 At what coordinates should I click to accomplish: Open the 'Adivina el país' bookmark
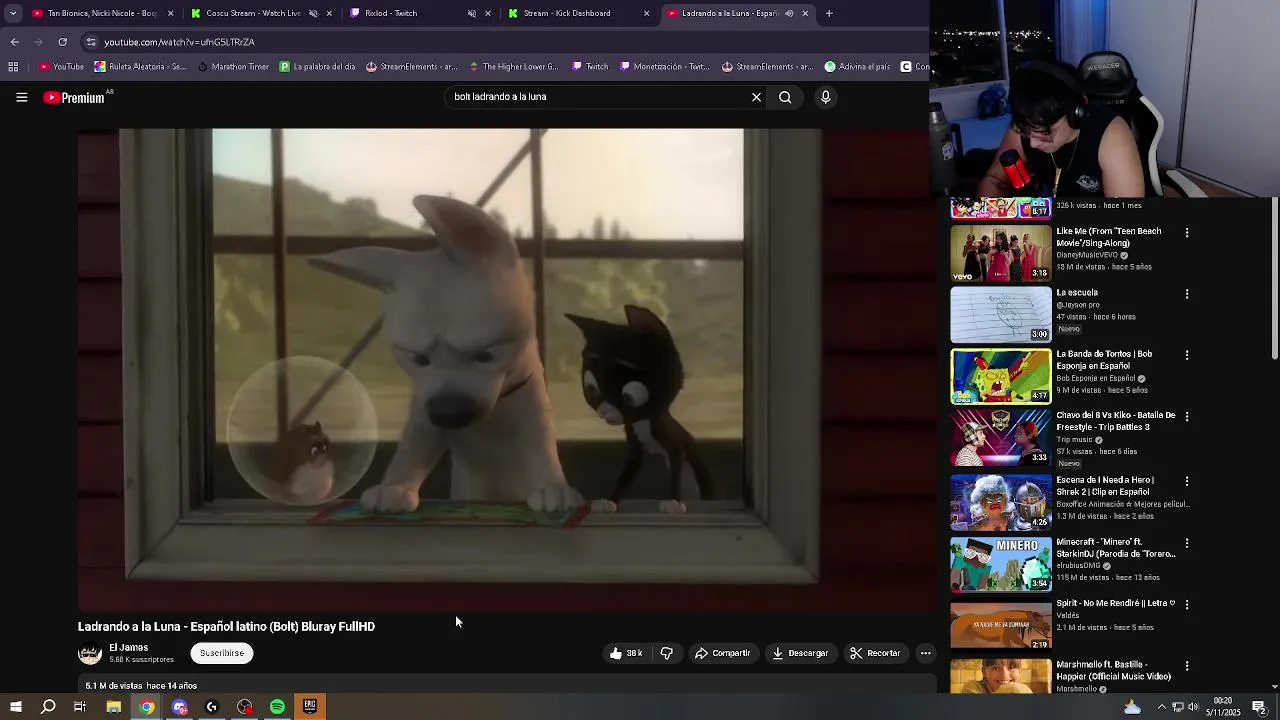tap(857, 67)
